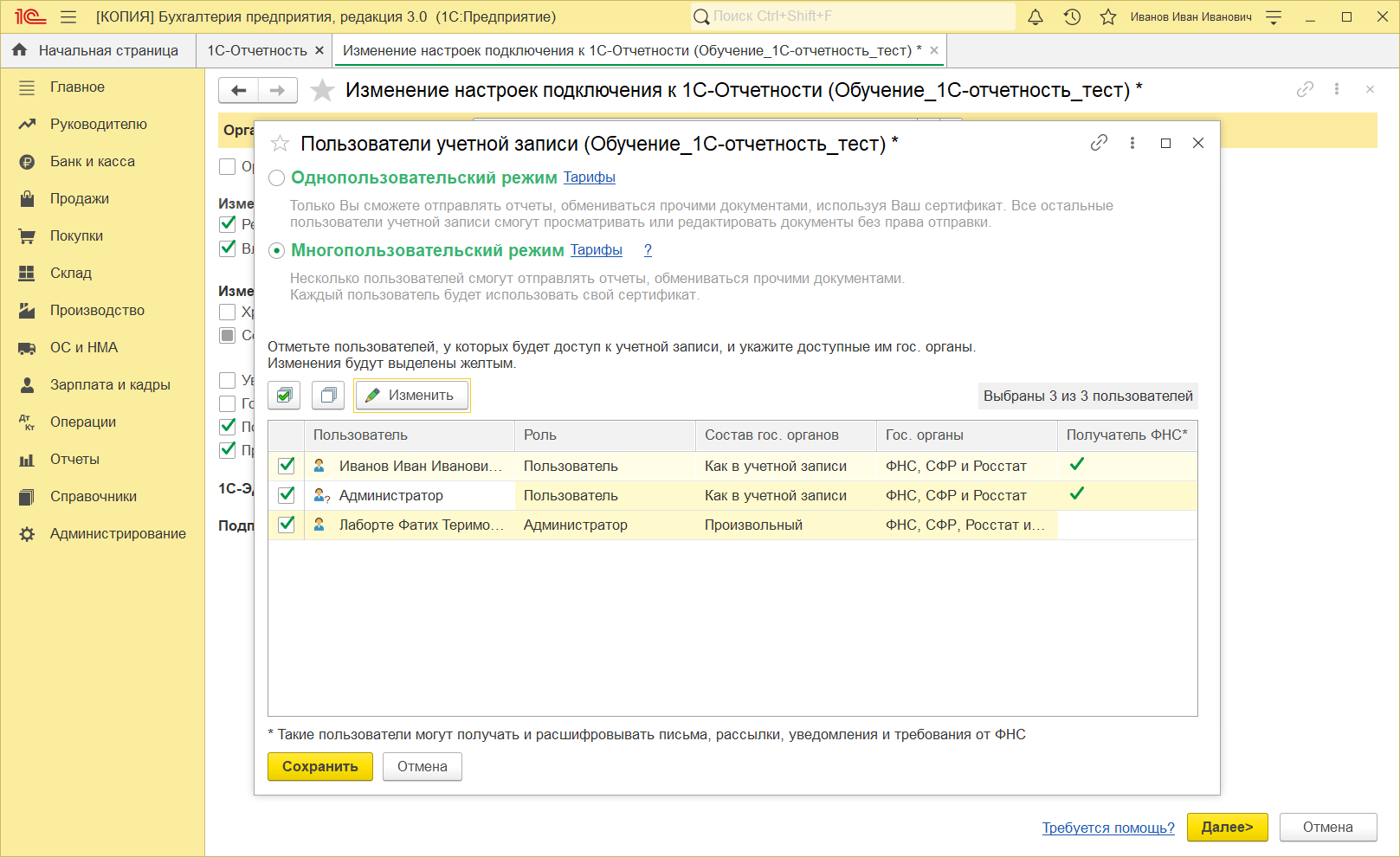Click Отмена button in users dialog

[423, 767]
